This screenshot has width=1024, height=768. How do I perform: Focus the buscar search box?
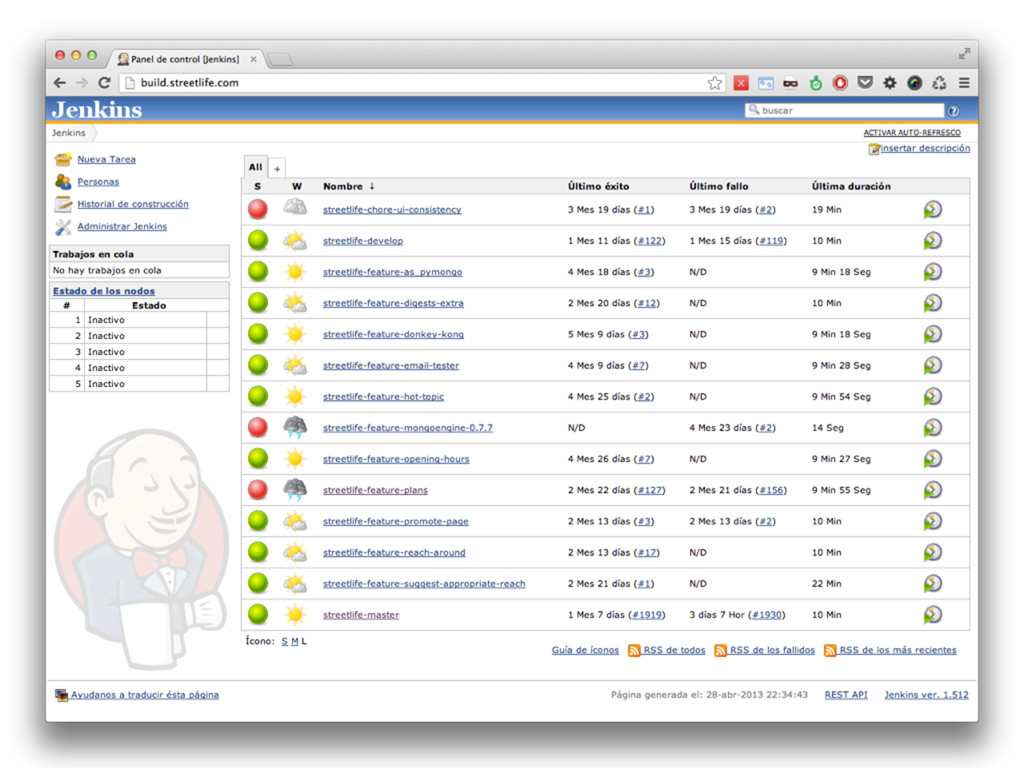[x=844, y=110]
